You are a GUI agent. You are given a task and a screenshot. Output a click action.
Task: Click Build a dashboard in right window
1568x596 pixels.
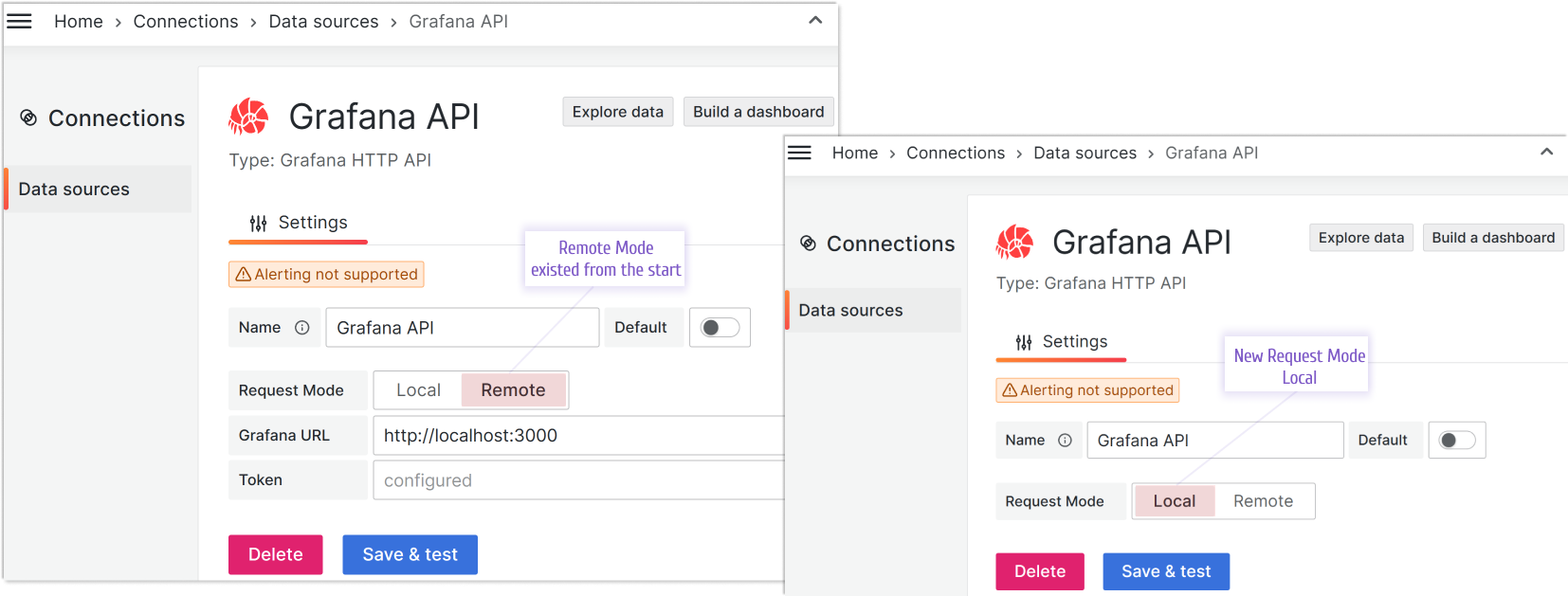(1493, 238)
